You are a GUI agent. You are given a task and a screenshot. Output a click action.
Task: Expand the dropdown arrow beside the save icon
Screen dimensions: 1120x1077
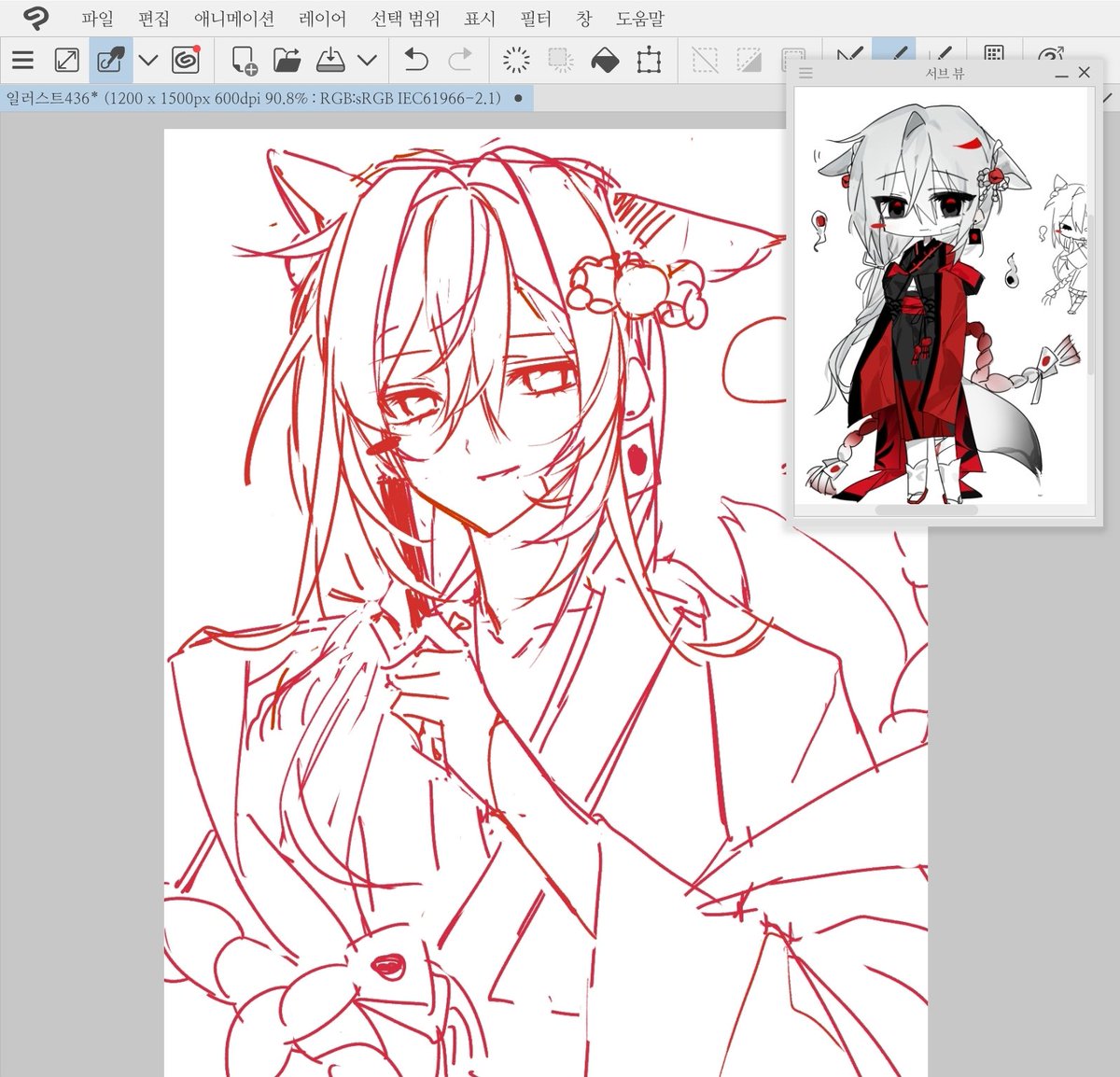[x=368, y=61]
